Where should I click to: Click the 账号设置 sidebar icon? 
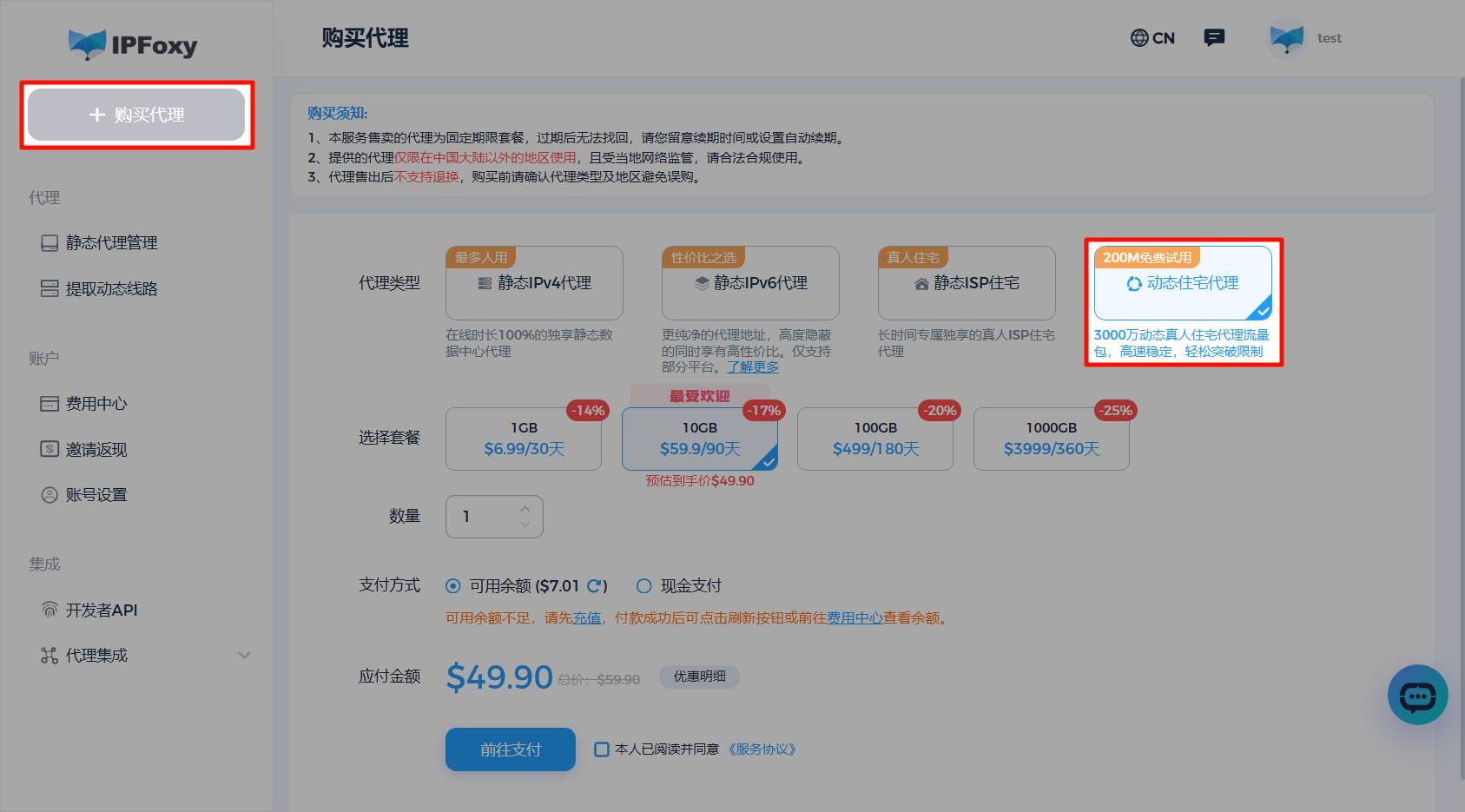coord(49,494)
